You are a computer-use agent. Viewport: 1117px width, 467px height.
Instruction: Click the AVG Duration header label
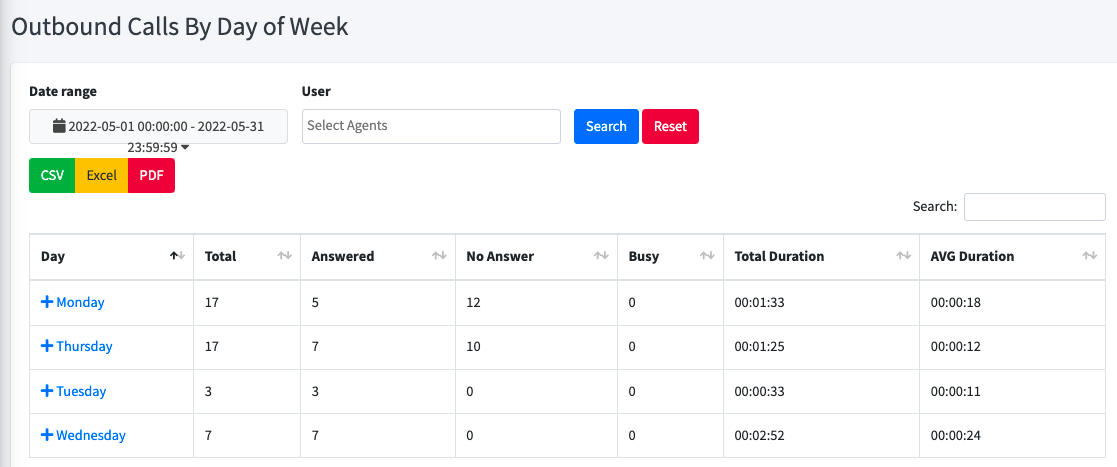(972, 256)
